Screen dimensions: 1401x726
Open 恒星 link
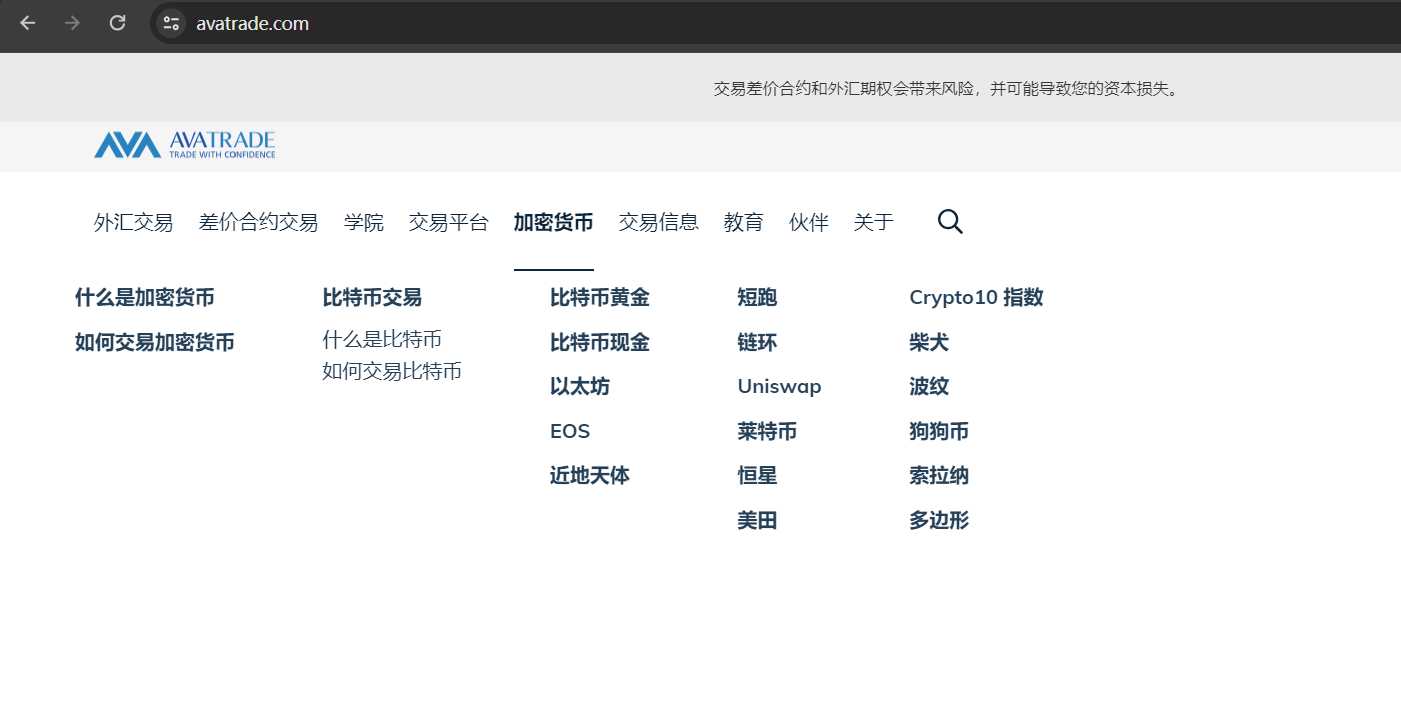coord(757,476)
